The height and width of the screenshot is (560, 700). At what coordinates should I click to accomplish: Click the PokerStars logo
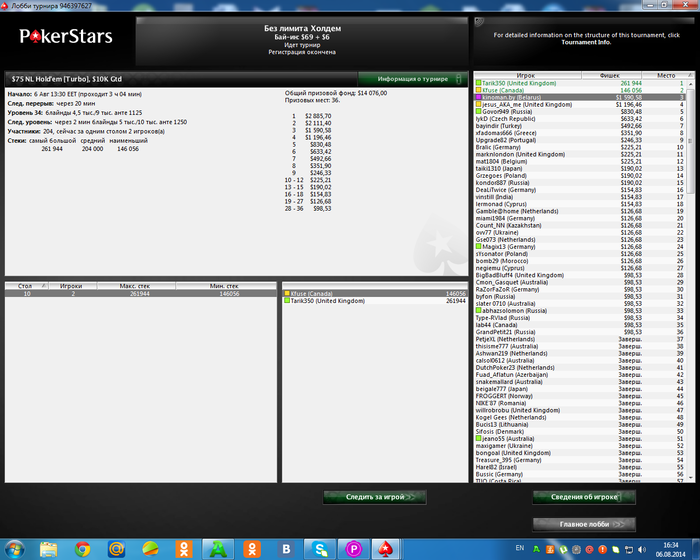(66, 36)
